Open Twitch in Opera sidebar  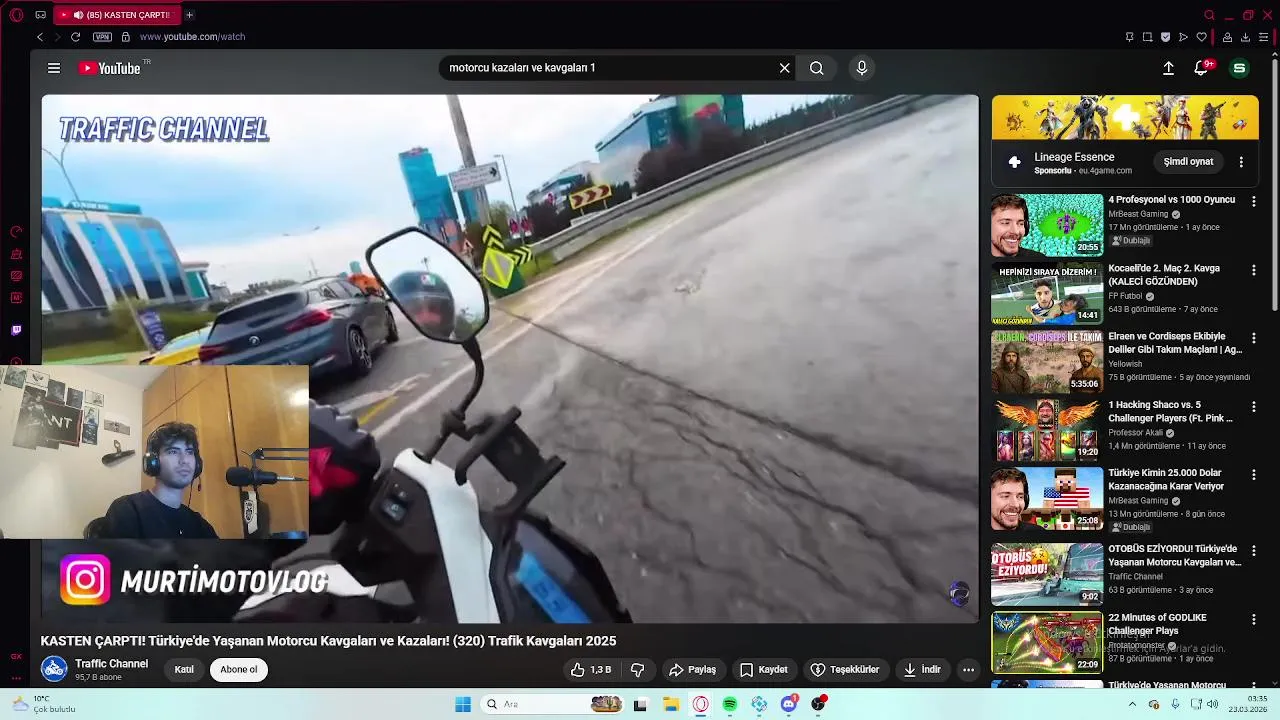point(16,330)
